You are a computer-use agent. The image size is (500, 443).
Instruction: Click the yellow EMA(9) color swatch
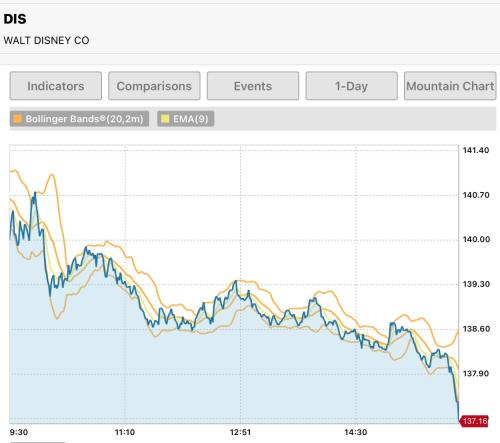[x=165, y=119]
